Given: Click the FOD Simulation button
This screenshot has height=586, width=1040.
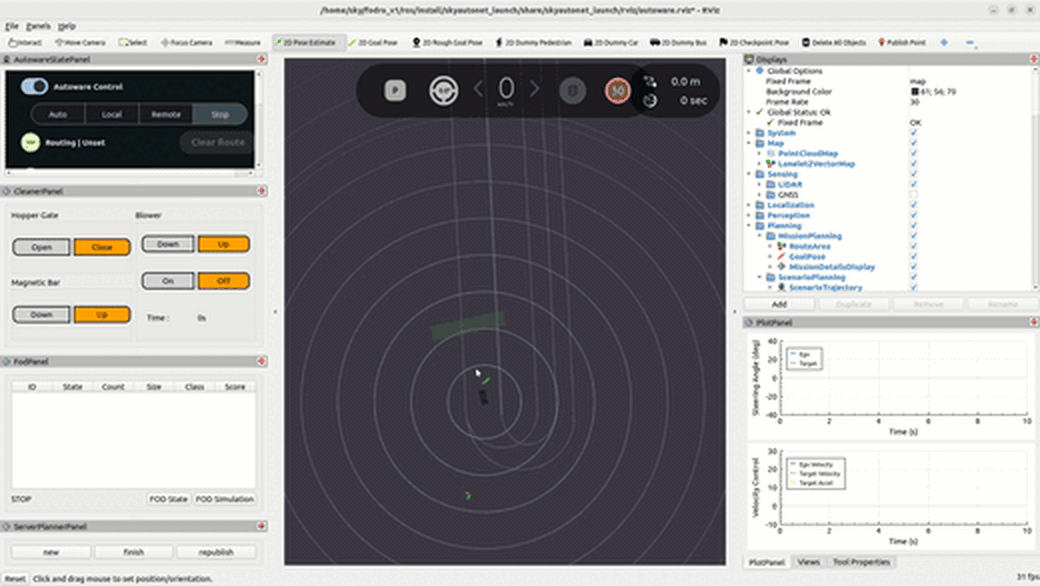Looking at the screenshot, I should (x=224, y=498).
